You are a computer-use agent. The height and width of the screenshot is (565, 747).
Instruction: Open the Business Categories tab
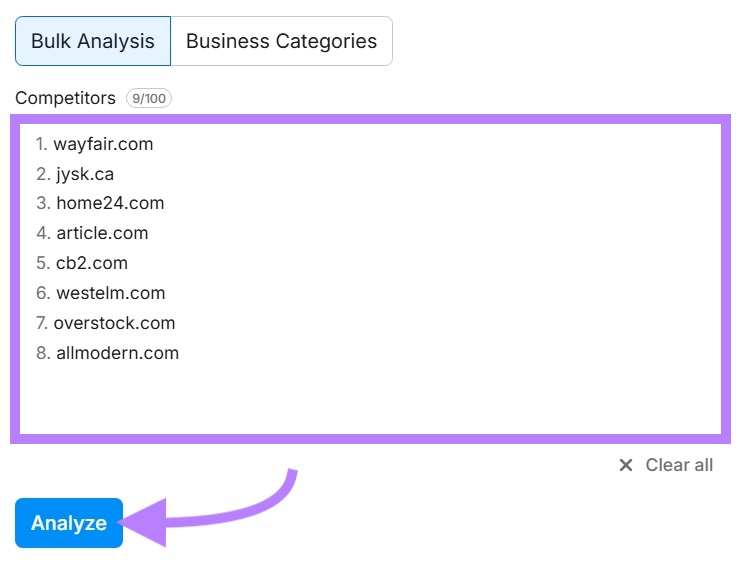(281, 41)
